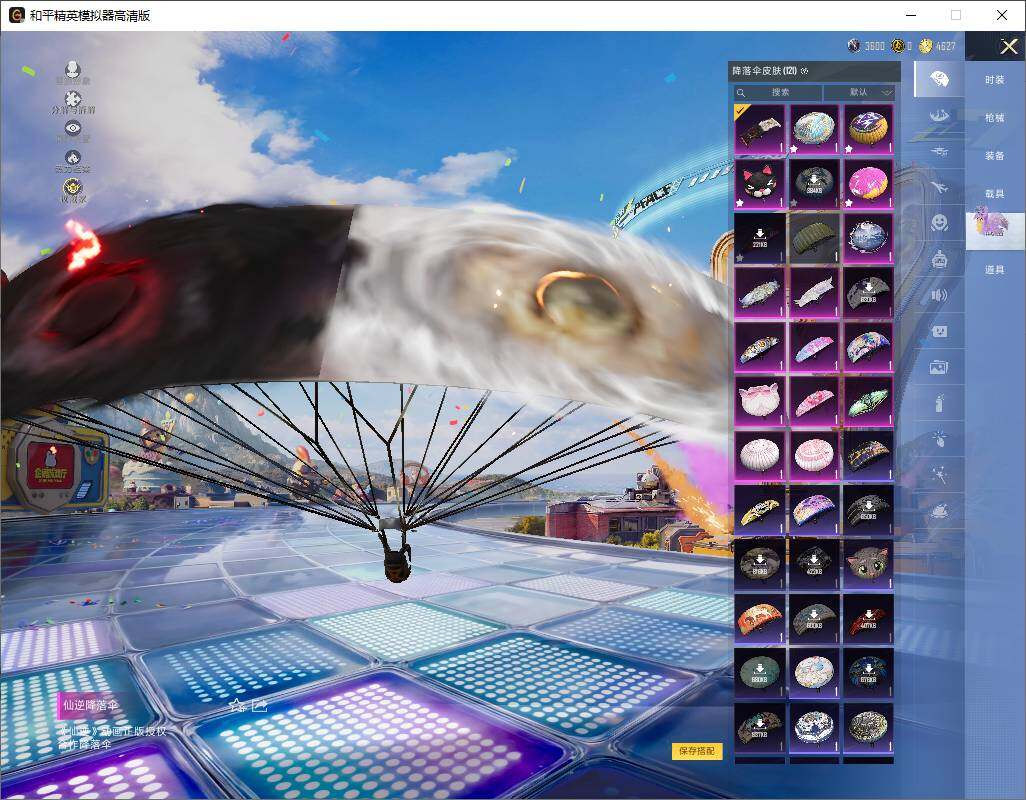The image size is (1026, 800).
Task: Download the 221KB parachute skin
Action: point(760,238)
